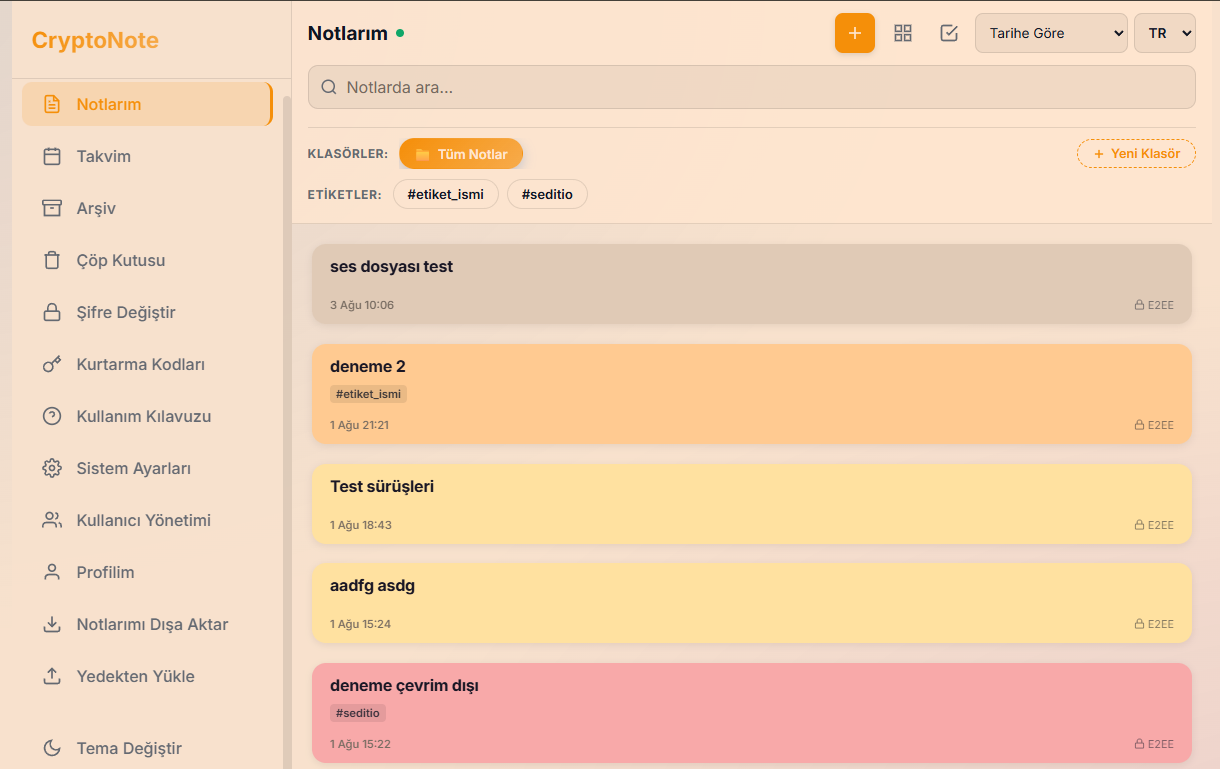
Task: Click into Notlarda ara search field
Action: tap(752, 87)
